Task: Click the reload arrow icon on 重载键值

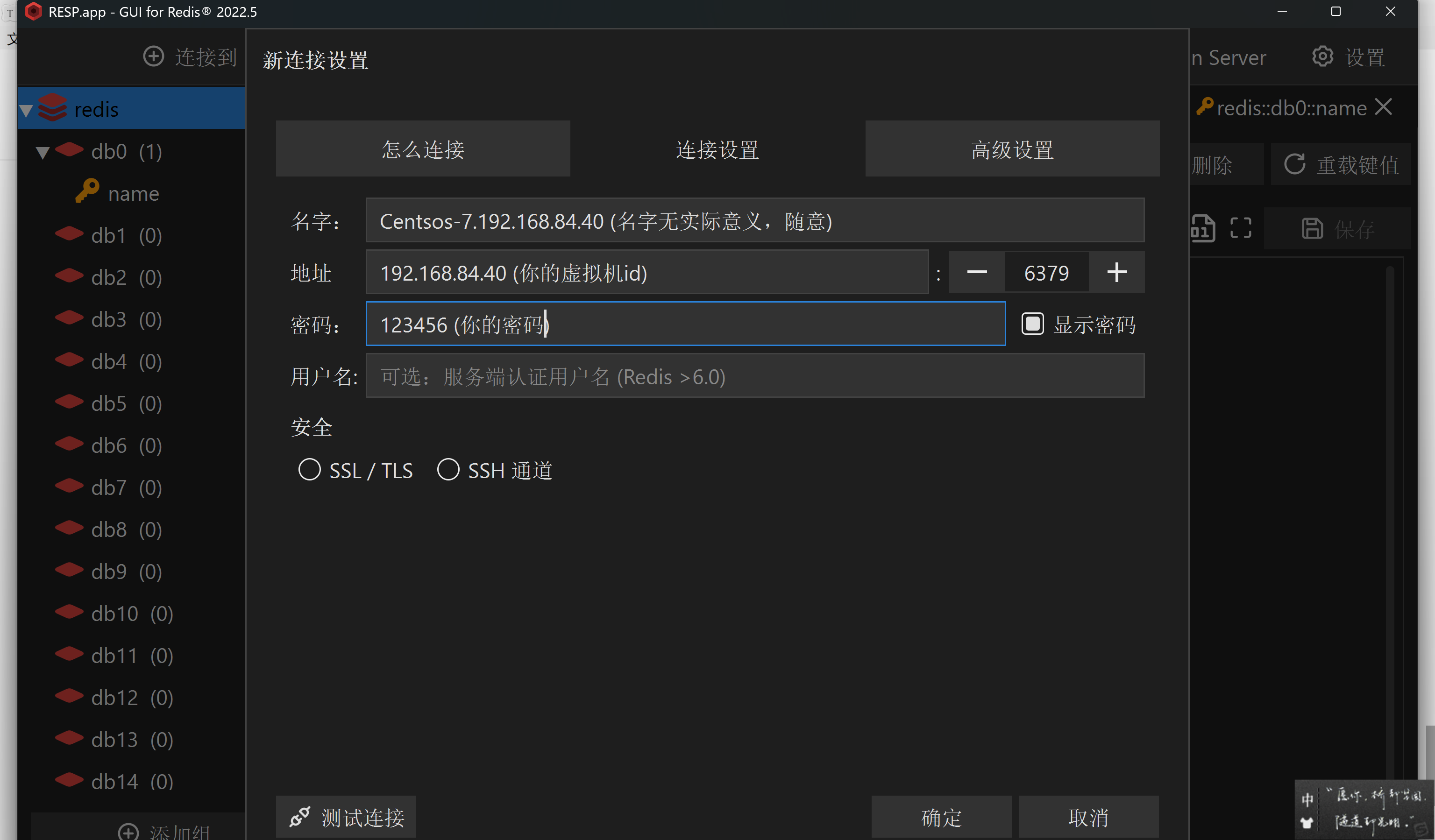Action: point(1294,164)
